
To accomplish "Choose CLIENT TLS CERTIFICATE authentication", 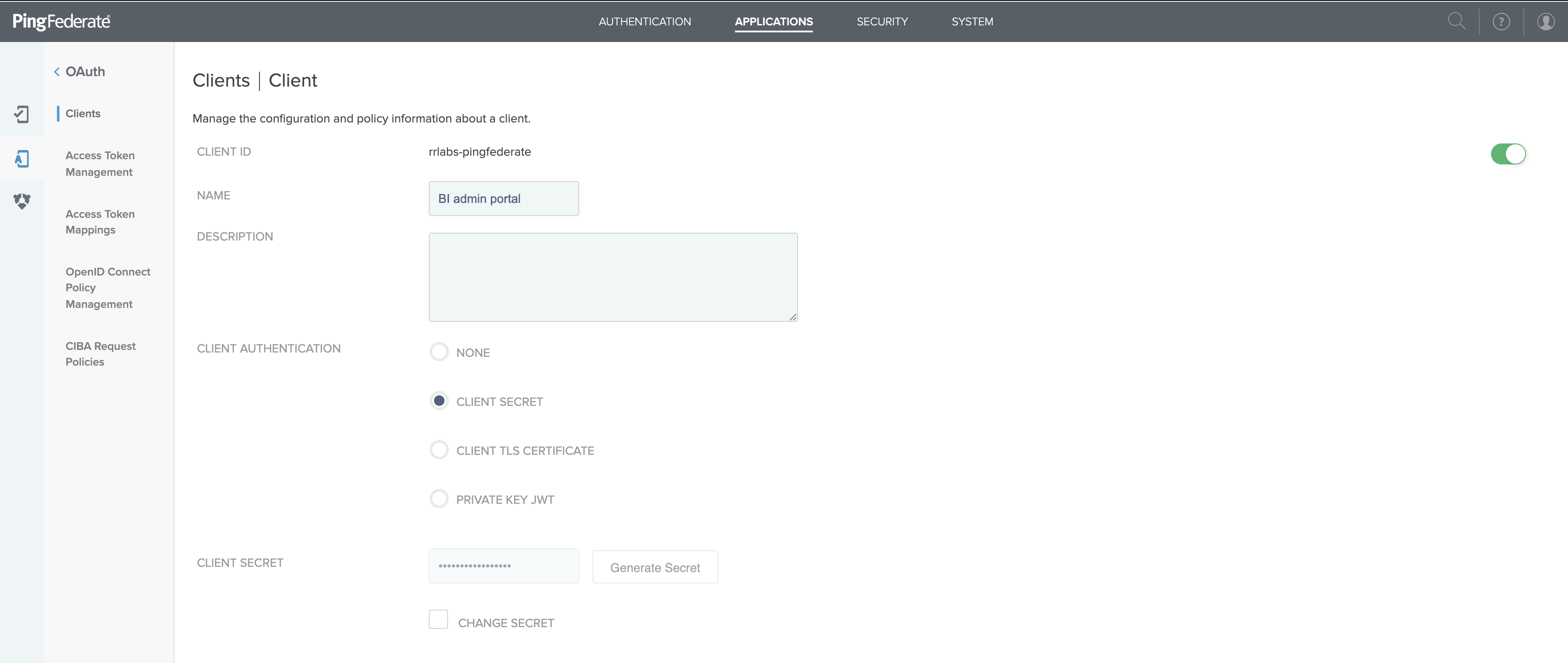I will [439, 450].
